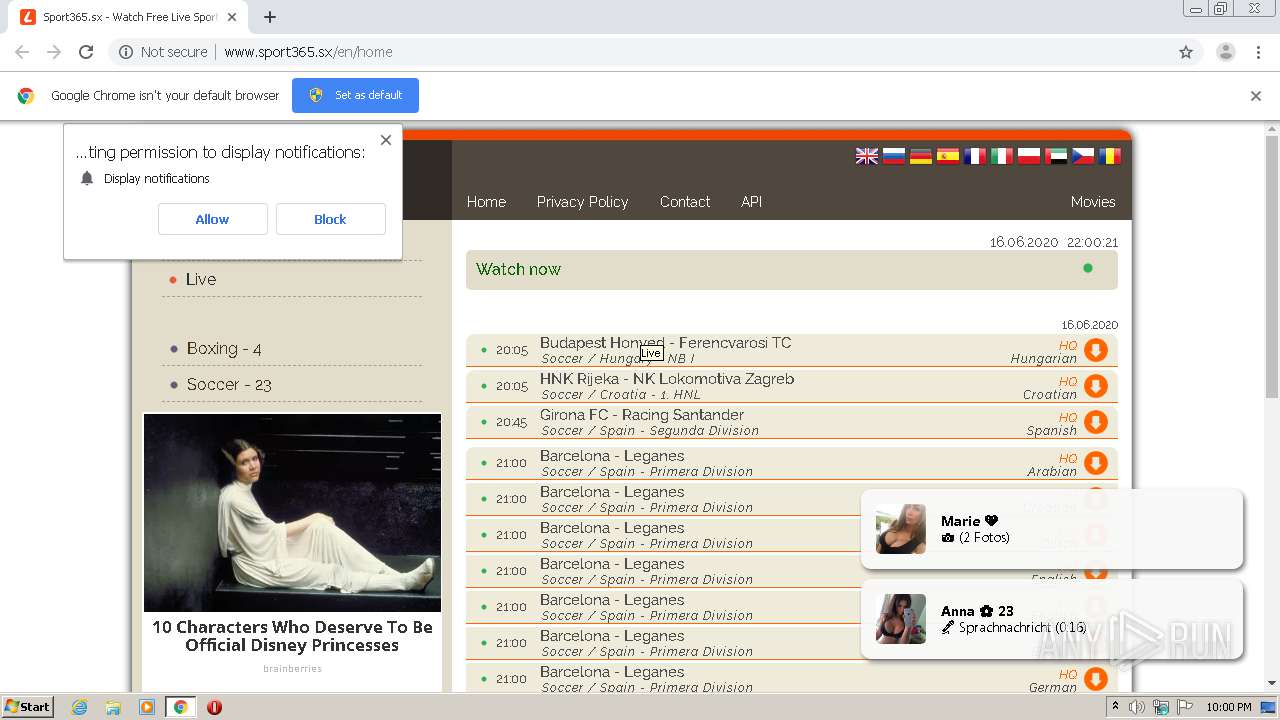Close the Sport365.sx tab
The image size is (1280, 720).
(x=233, y=17)
